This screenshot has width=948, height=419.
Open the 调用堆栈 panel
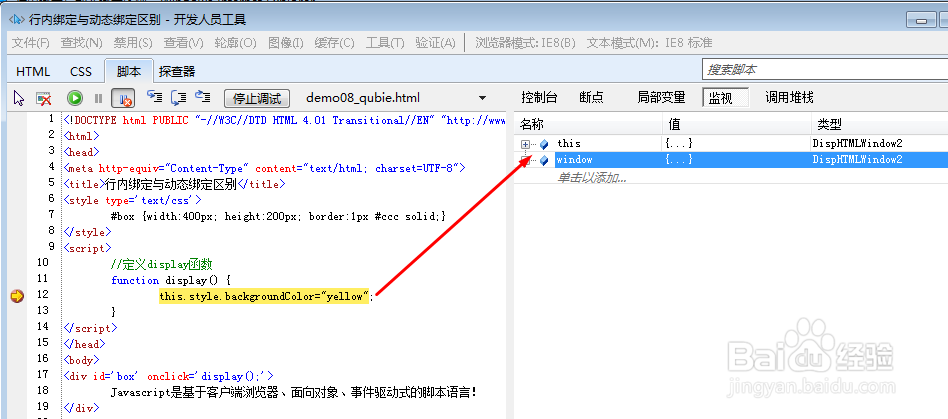[790, 97]
